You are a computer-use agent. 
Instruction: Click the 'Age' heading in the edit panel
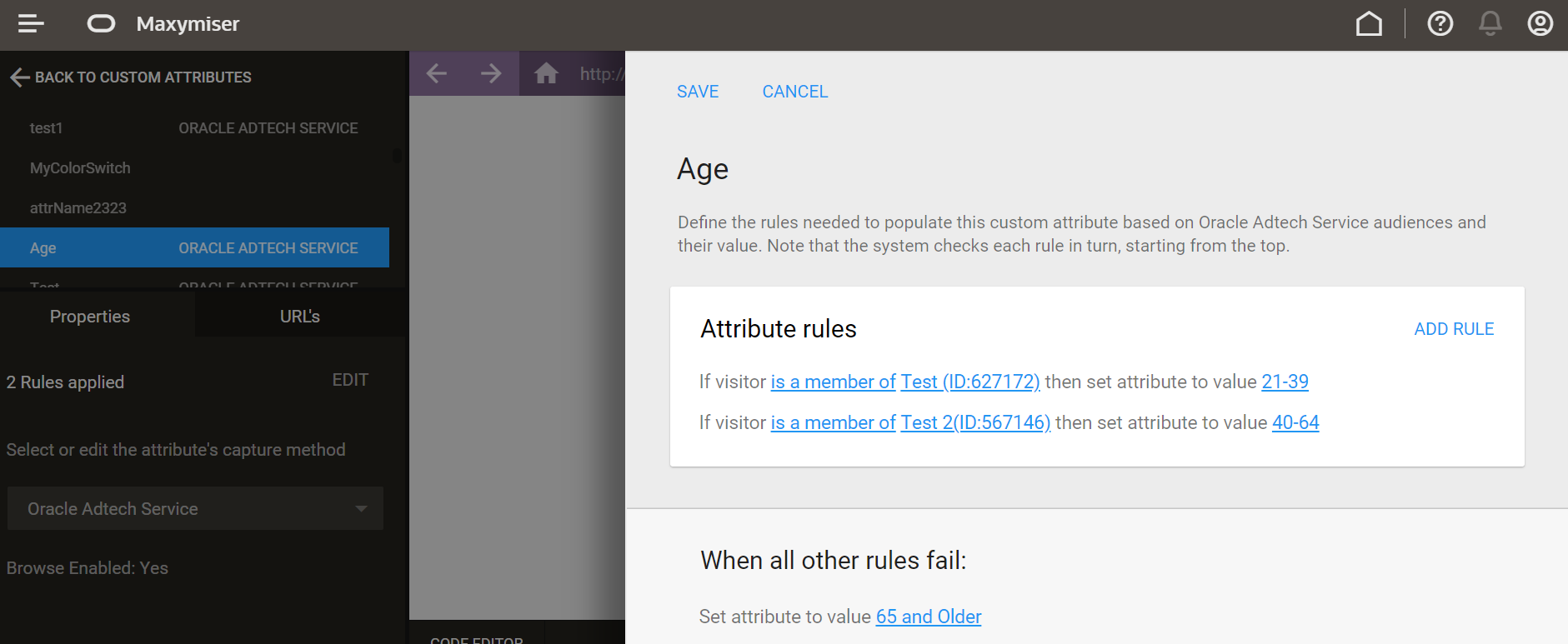[703, 169]
